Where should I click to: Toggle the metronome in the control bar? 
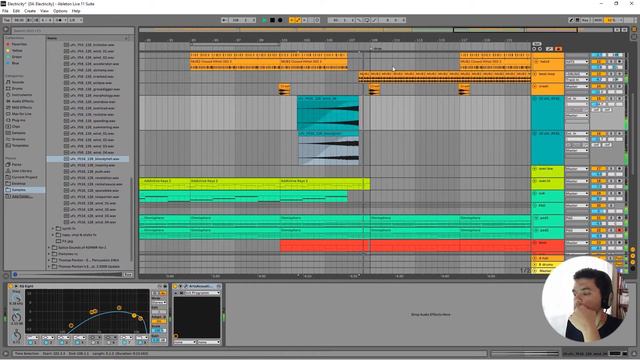coord(60,20)
